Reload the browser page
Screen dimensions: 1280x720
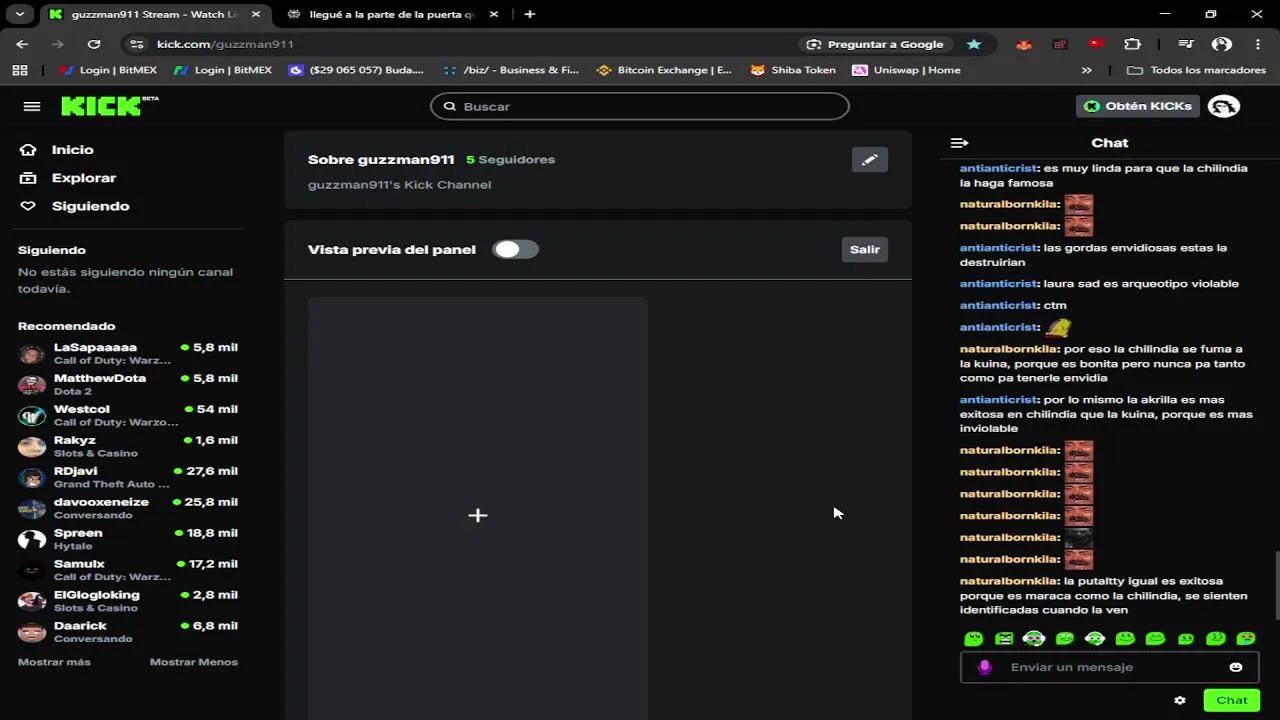pos(94,44)
